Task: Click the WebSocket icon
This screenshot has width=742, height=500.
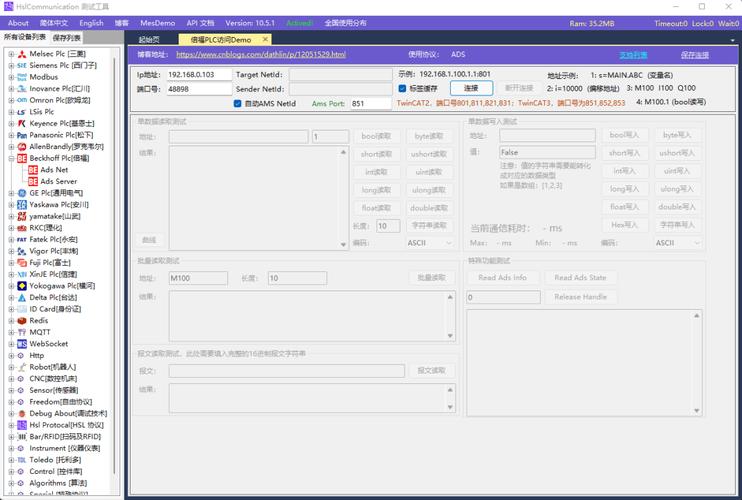Action: 22,344
